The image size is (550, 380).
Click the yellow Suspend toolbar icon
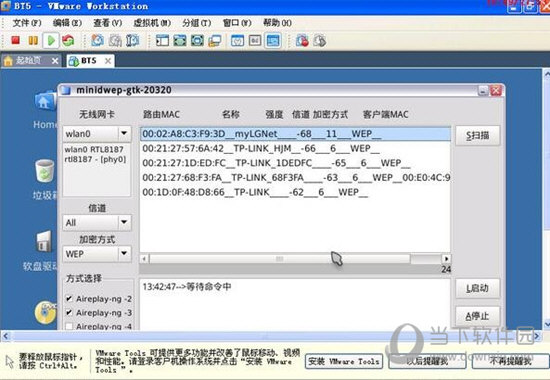(x=33, y=41)
